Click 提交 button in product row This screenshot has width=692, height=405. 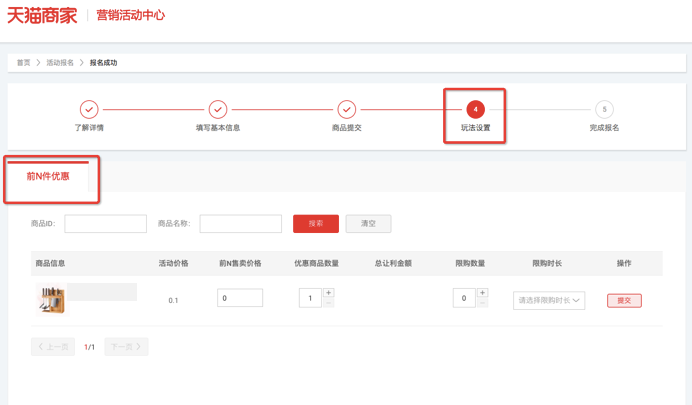[x=624, y=300]
